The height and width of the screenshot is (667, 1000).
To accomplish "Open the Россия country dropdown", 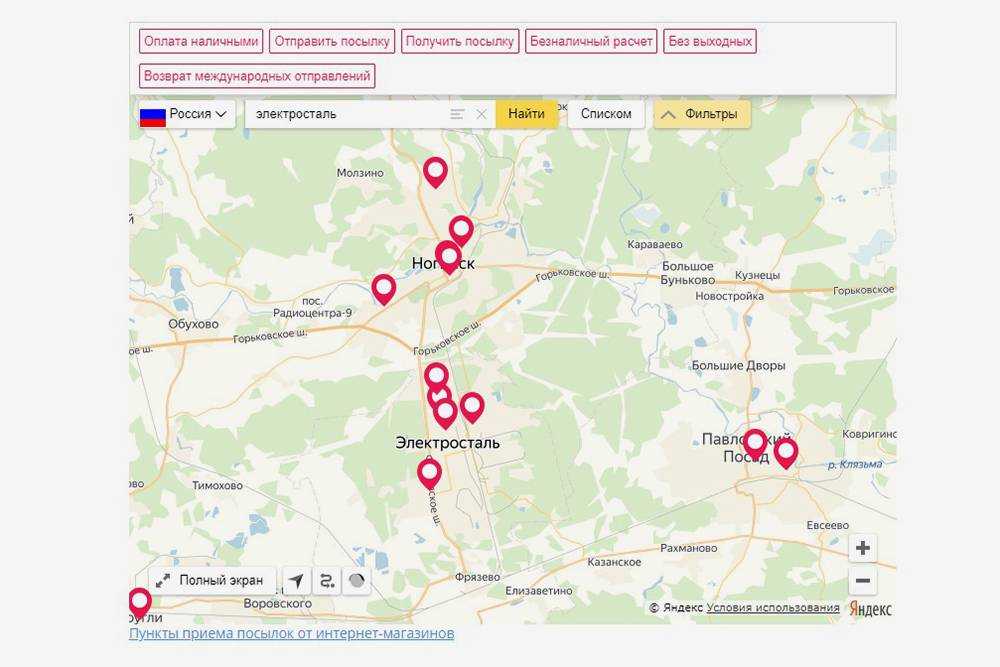I will pos(187,114).
